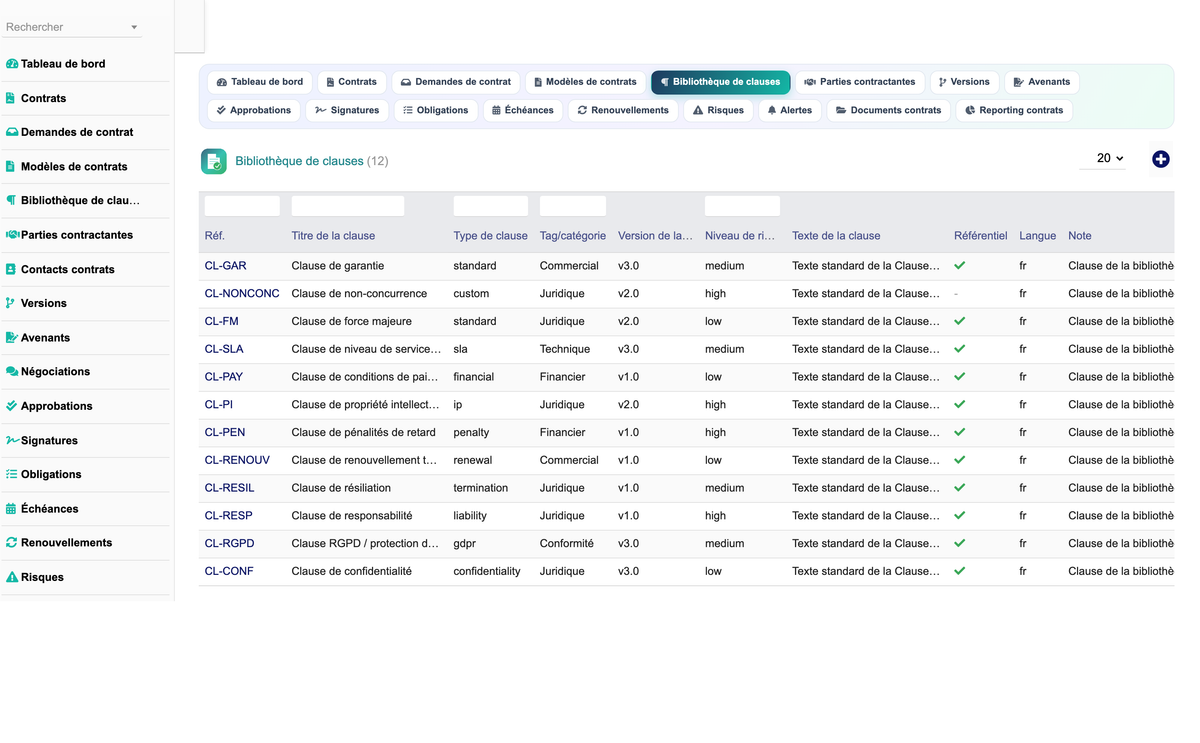Click the plus icon to add clause
This screenshot has height=743, width=1200.
[1161, 159]
